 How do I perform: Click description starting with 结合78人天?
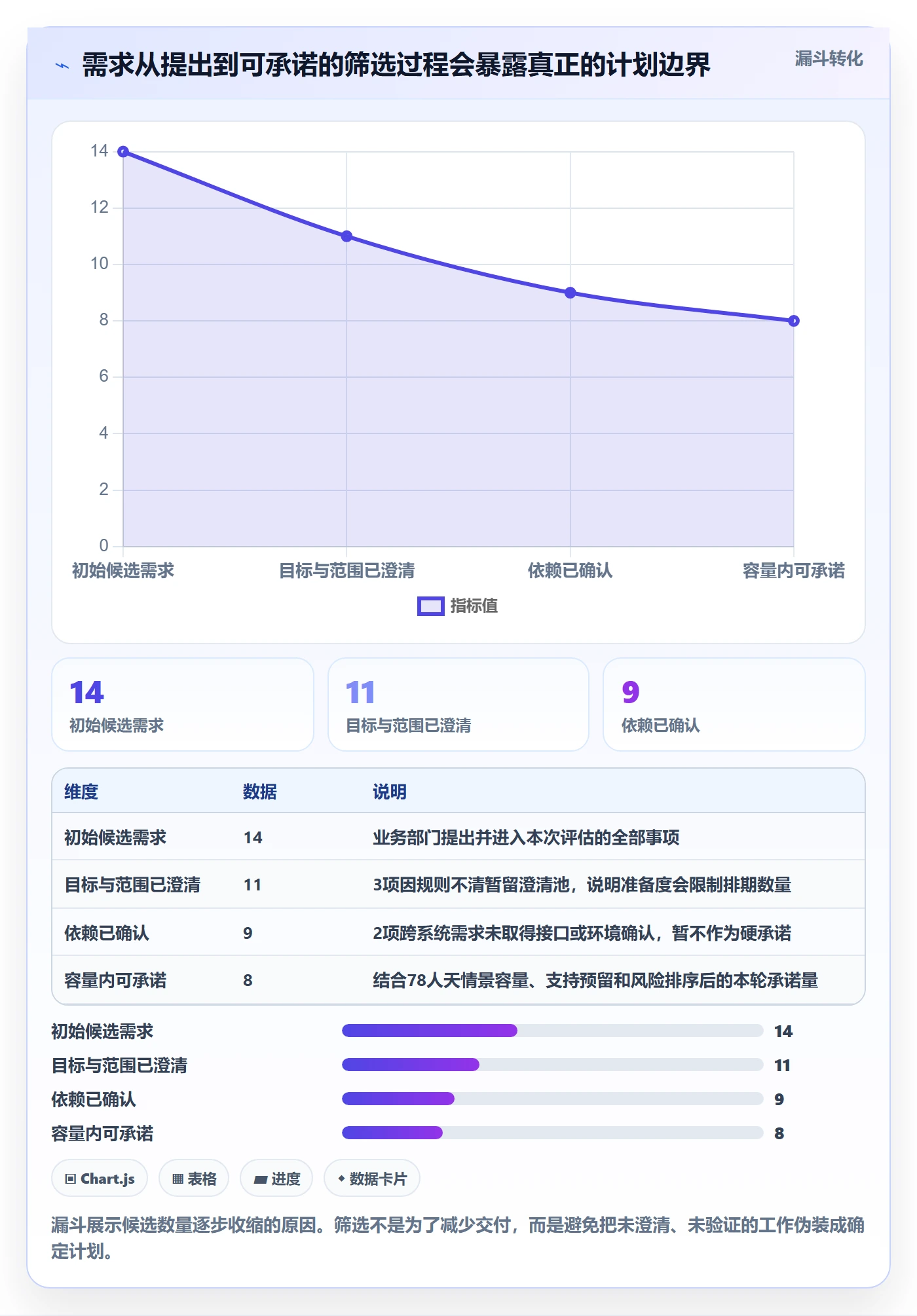pyautogui.click(x=595, y=980)
